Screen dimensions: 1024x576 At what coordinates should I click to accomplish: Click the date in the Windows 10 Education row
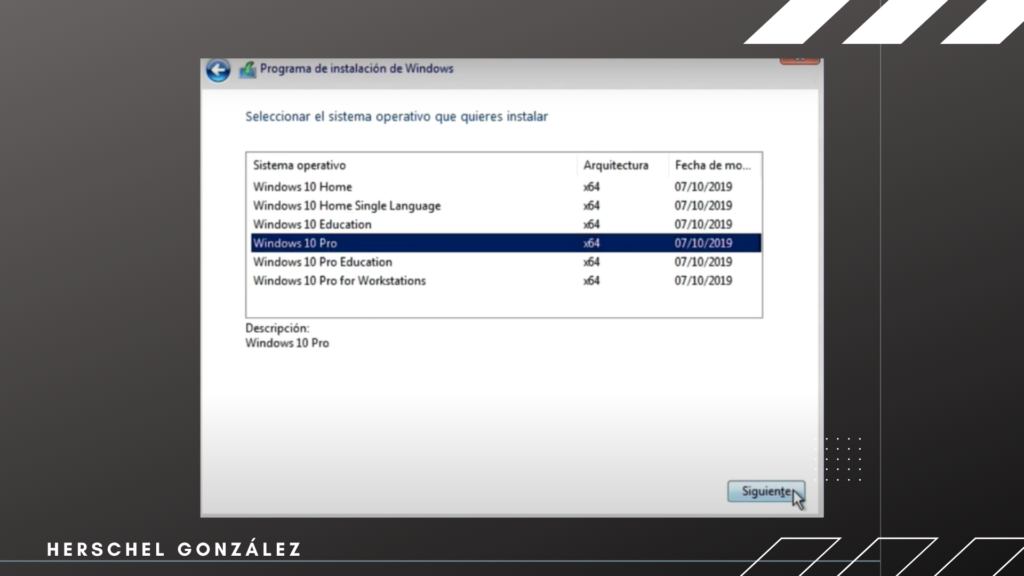pos(703,225)
